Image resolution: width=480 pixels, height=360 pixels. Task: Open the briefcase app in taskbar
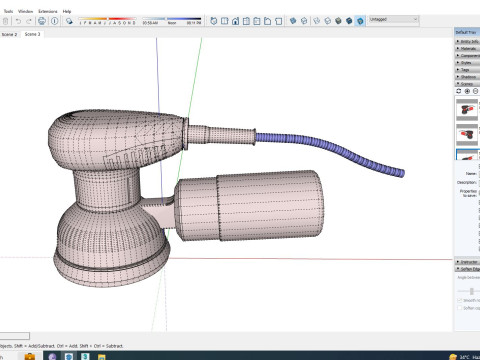point(30,356)
